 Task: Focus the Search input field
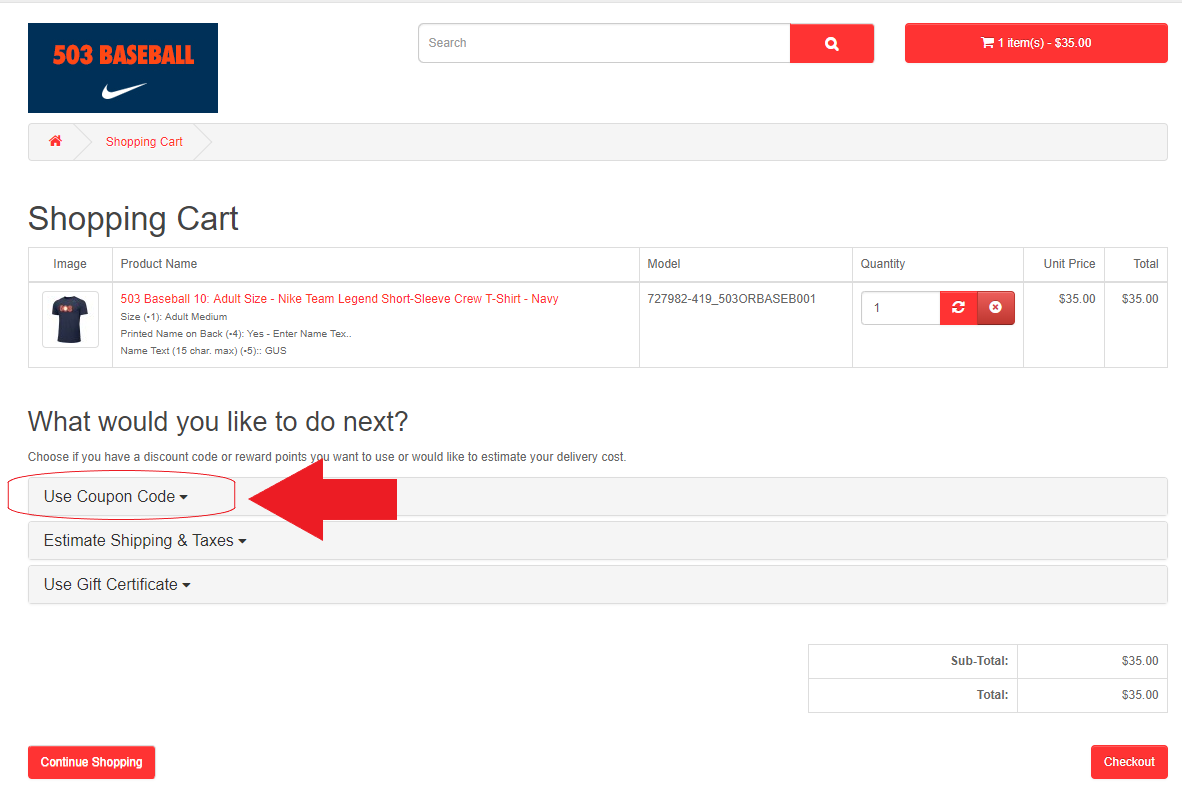pos(605,43)
